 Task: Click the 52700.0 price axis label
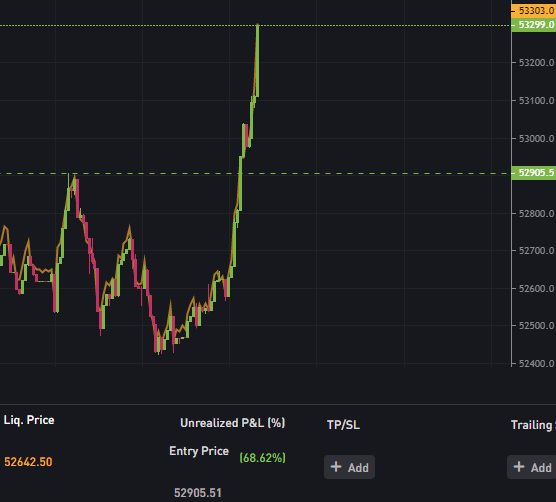pos(536,251)
